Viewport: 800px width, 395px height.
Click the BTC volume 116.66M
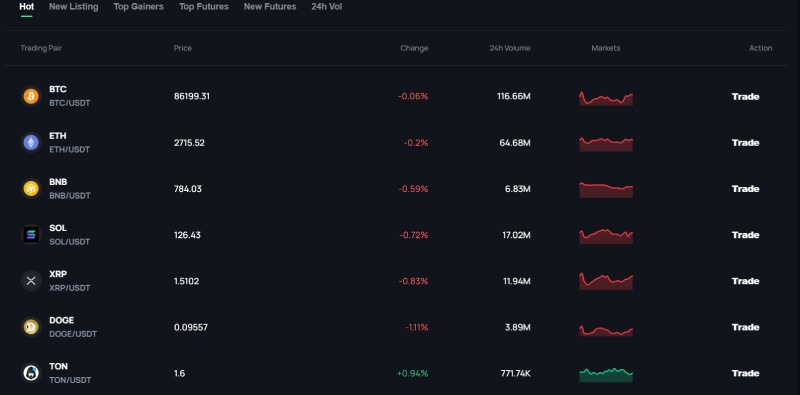pos(514,96)
